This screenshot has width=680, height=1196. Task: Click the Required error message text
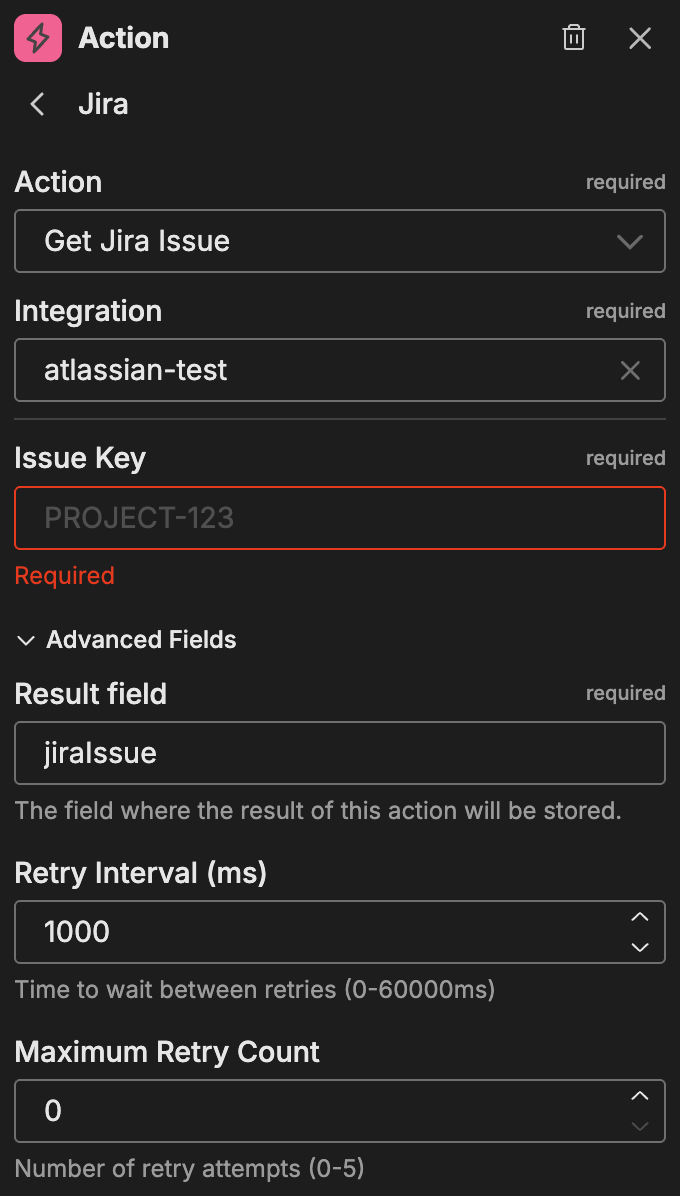click(x=64, y=575)
